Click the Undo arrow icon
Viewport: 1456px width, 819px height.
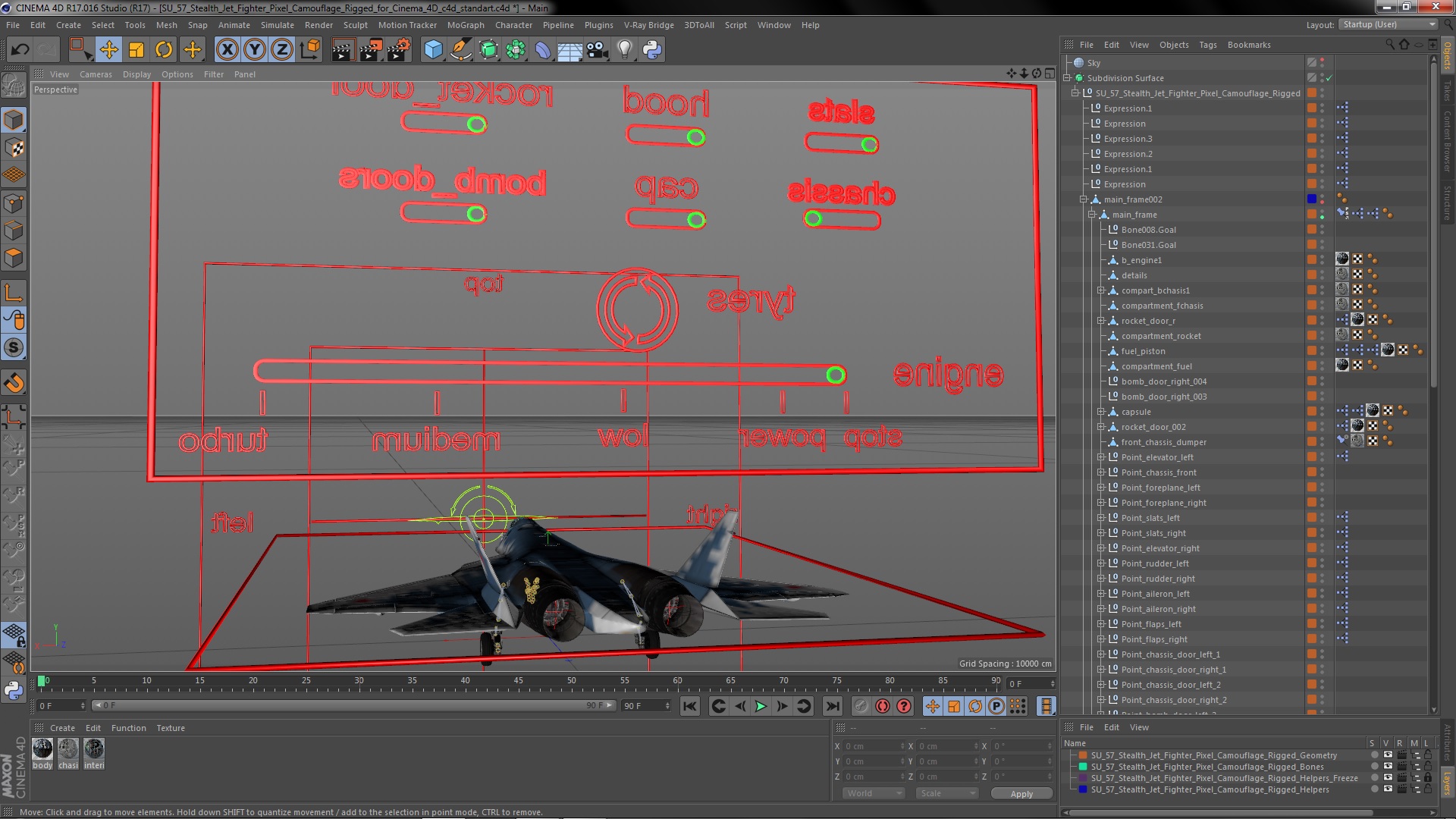20,50
